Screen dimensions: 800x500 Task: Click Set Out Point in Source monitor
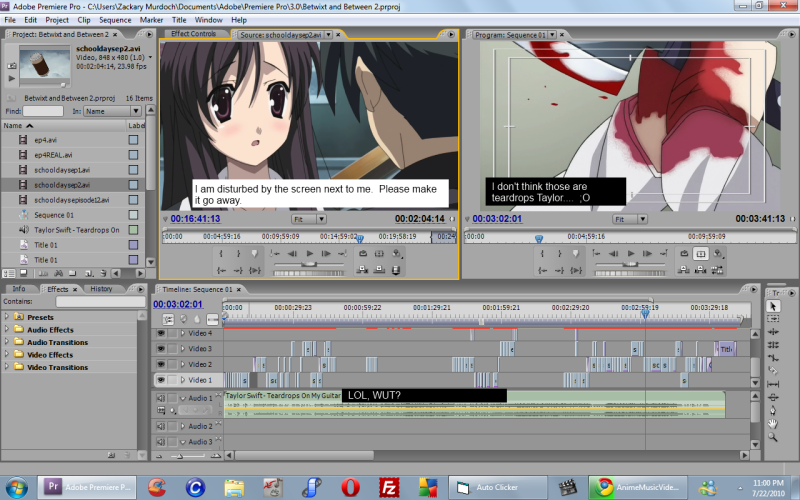coord(238,254)
